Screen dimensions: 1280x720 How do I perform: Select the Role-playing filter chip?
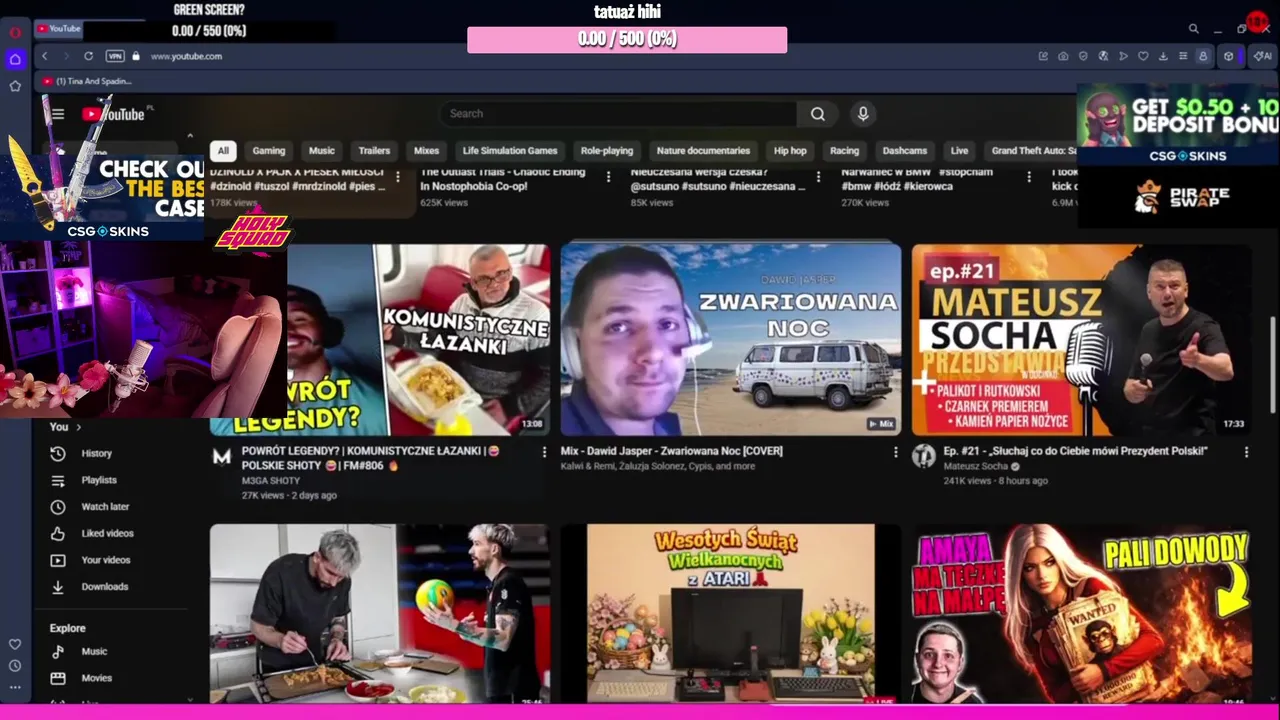pos(607,151)
